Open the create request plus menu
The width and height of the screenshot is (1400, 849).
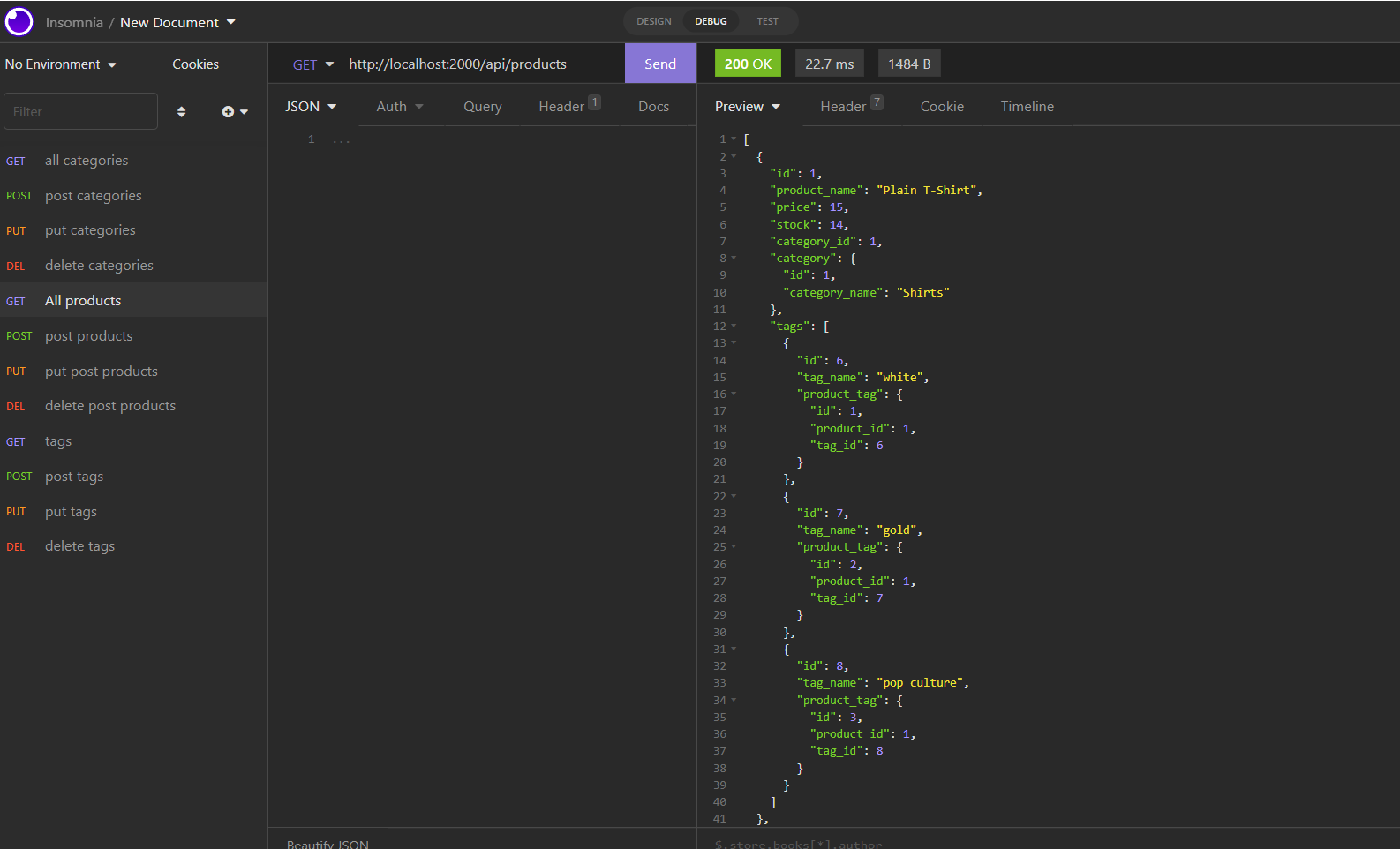pos(235,112)
